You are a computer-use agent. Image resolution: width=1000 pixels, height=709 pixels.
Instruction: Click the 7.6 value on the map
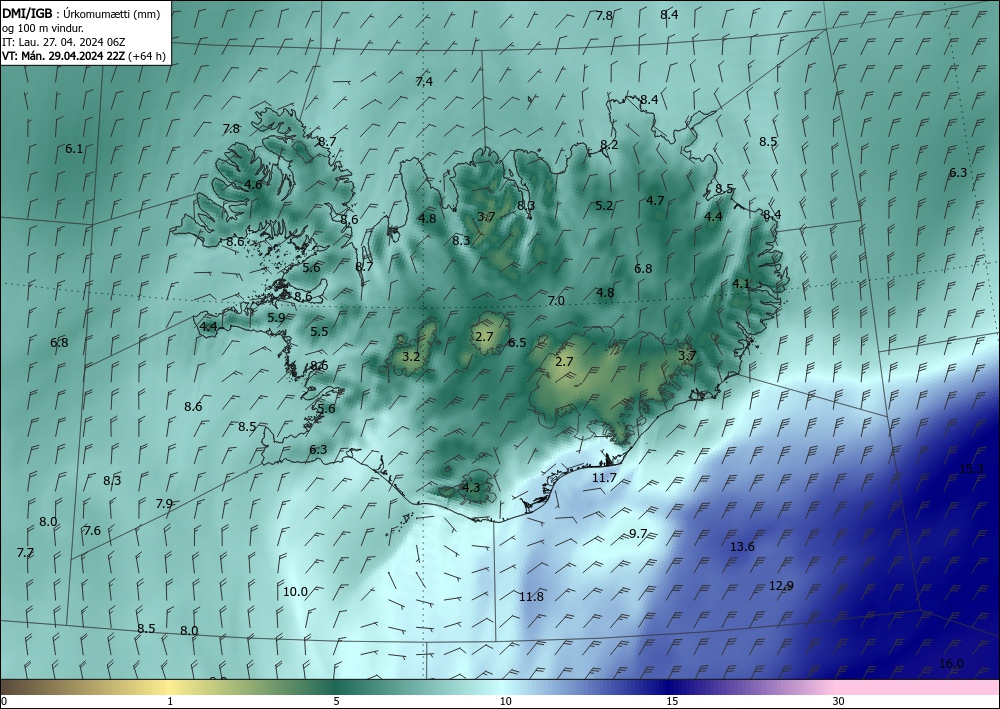click(x=92, y=530)
